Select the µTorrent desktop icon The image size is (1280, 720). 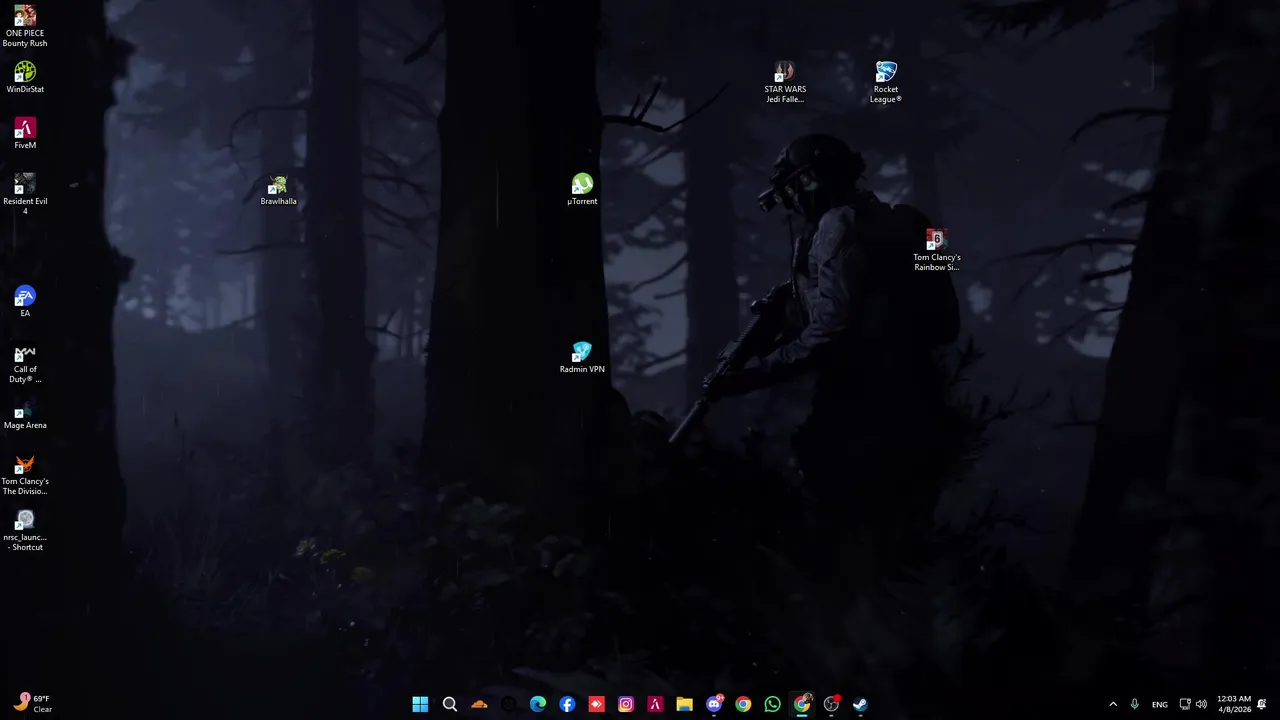582,190
